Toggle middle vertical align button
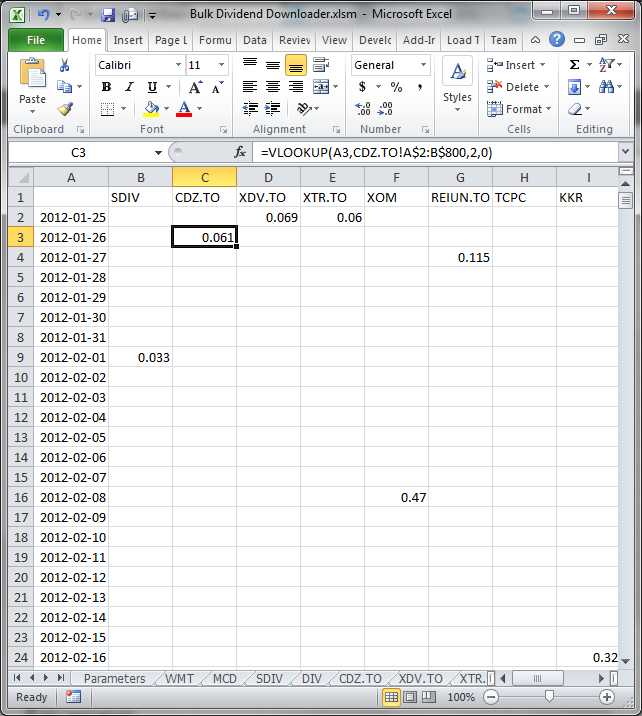 272,65
